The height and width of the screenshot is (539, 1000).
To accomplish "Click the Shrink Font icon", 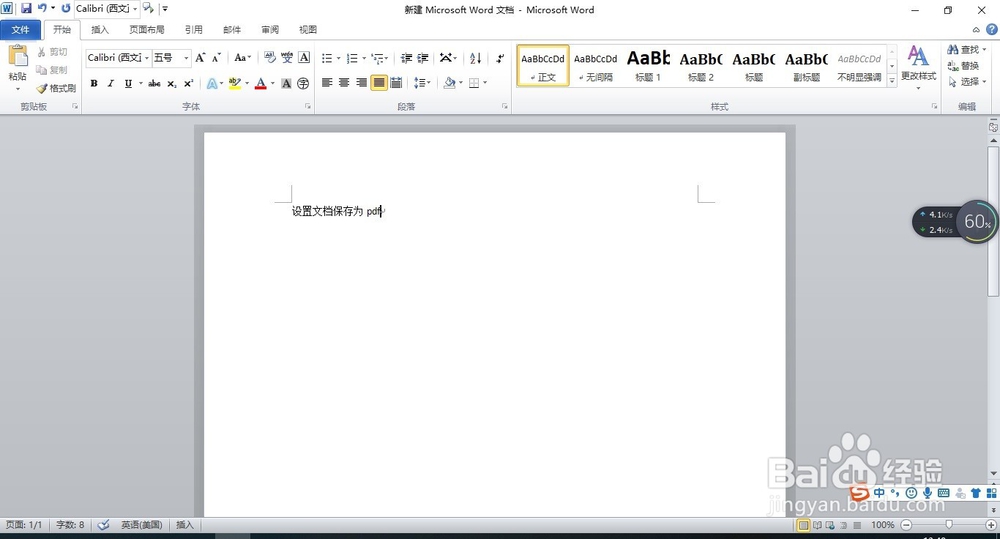I will click(x=216, y=58).
